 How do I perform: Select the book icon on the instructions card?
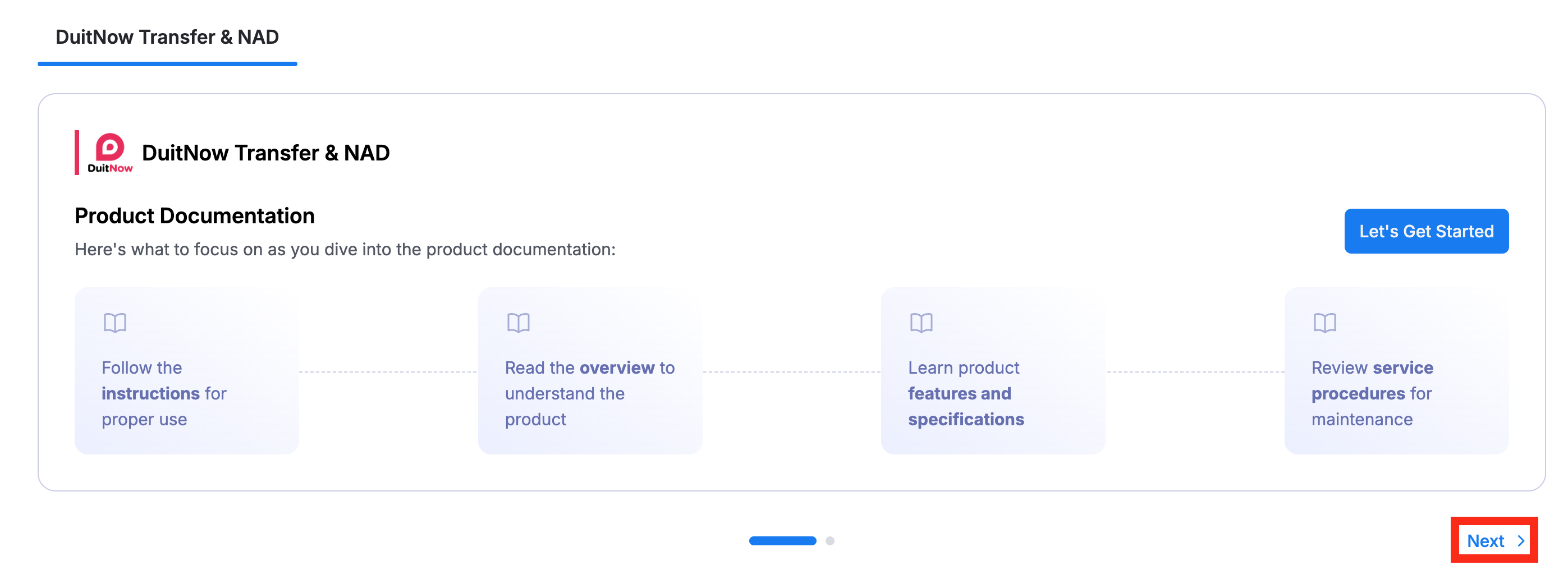116,323
